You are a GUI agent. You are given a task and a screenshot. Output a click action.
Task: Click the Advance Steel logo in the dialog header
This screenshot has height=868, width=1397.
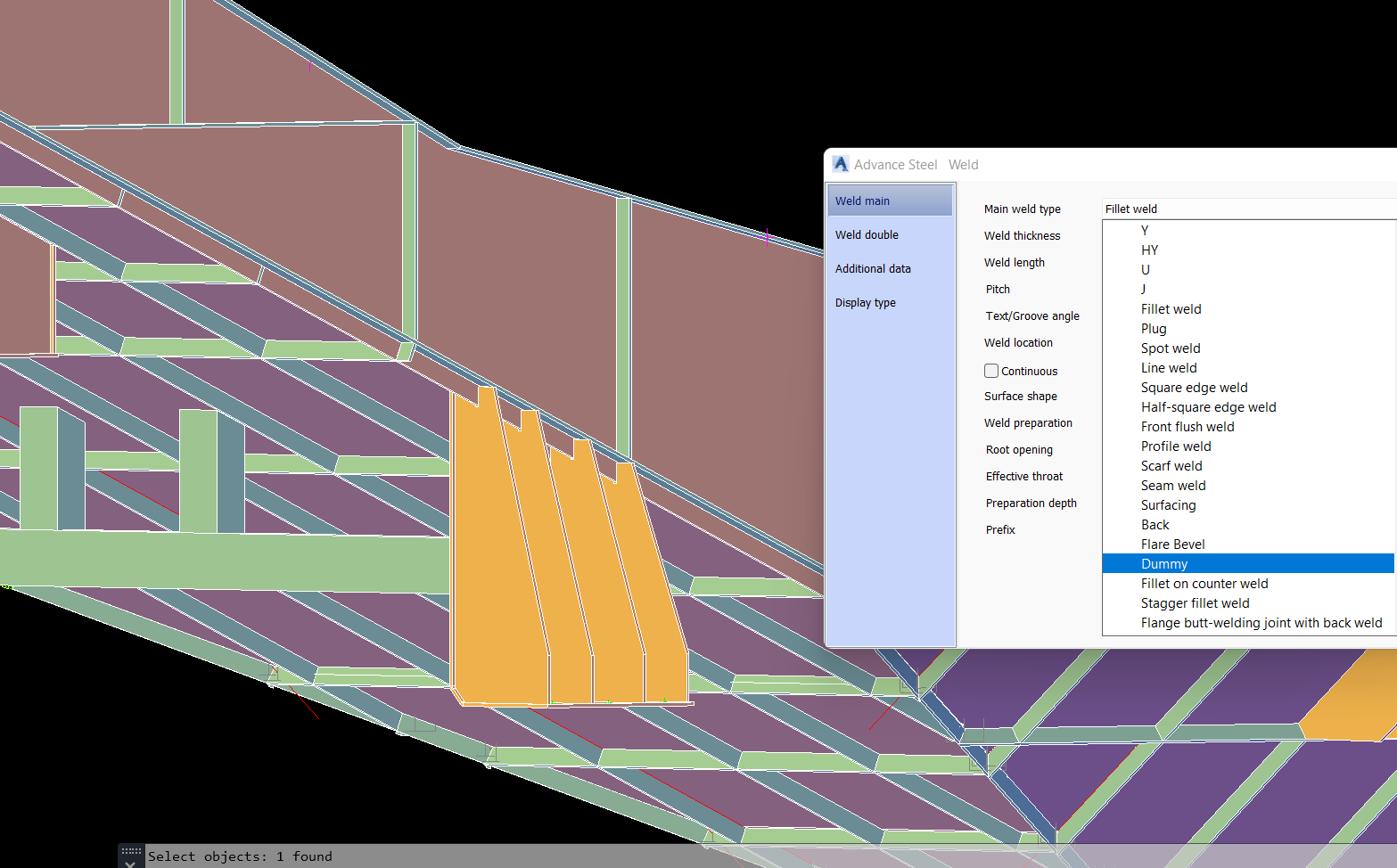coord(840,164)
